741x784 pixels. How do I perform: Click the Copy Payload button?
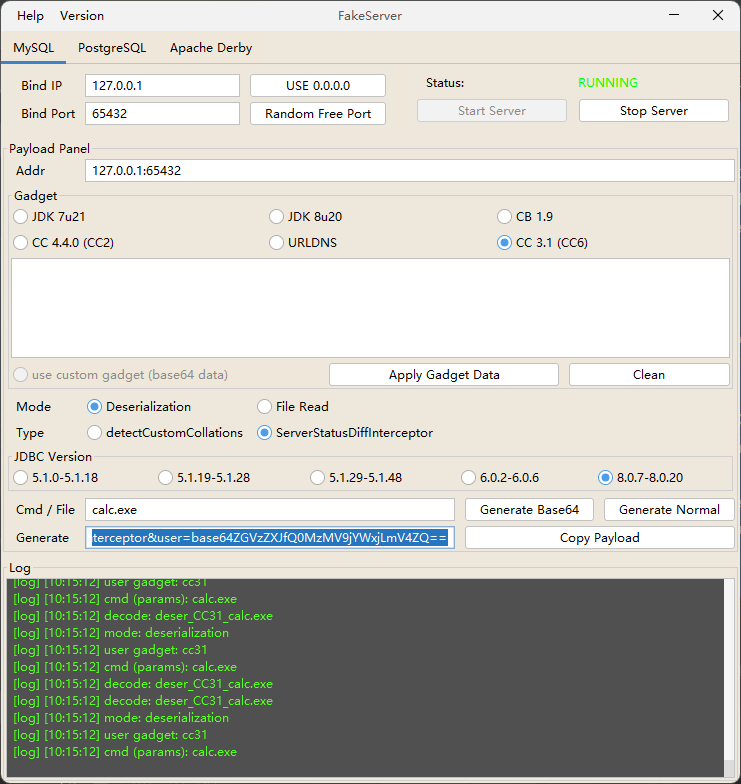pyautogui.click(x=599, y=538)
